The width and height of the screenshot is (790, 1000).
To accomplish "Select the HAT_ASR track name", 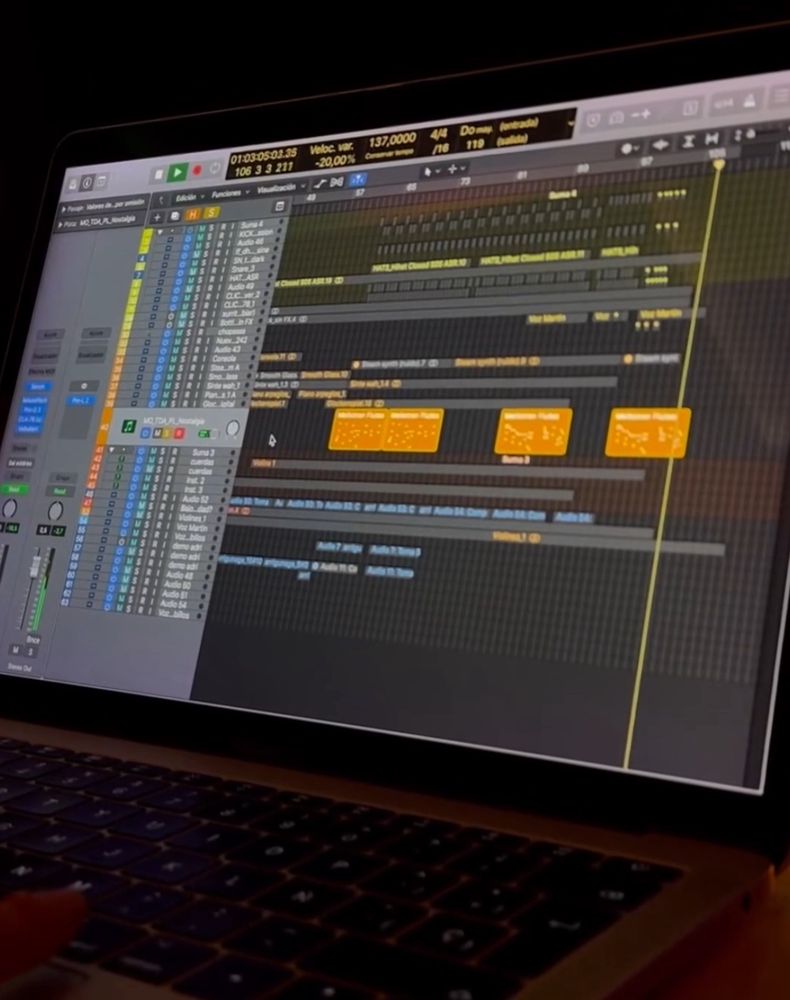I will [x=244, y=278].
